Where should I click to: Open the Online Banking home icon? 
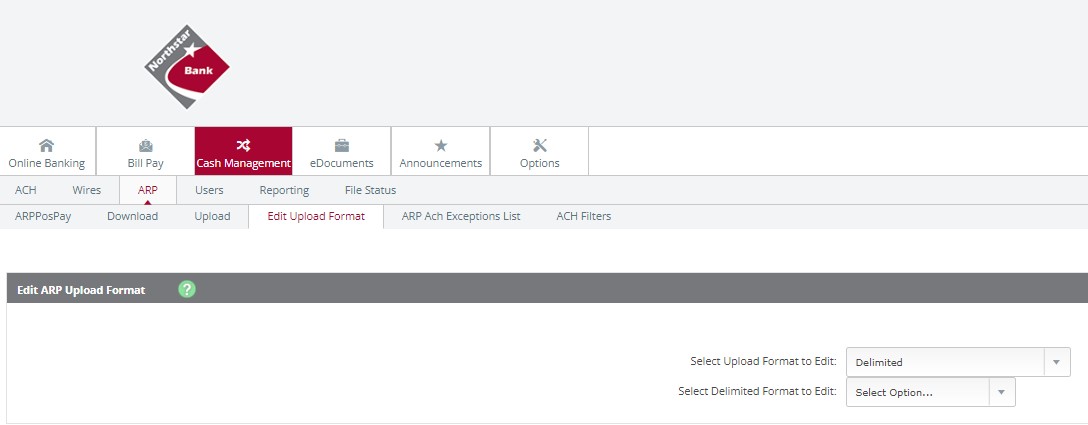point(46,145)
